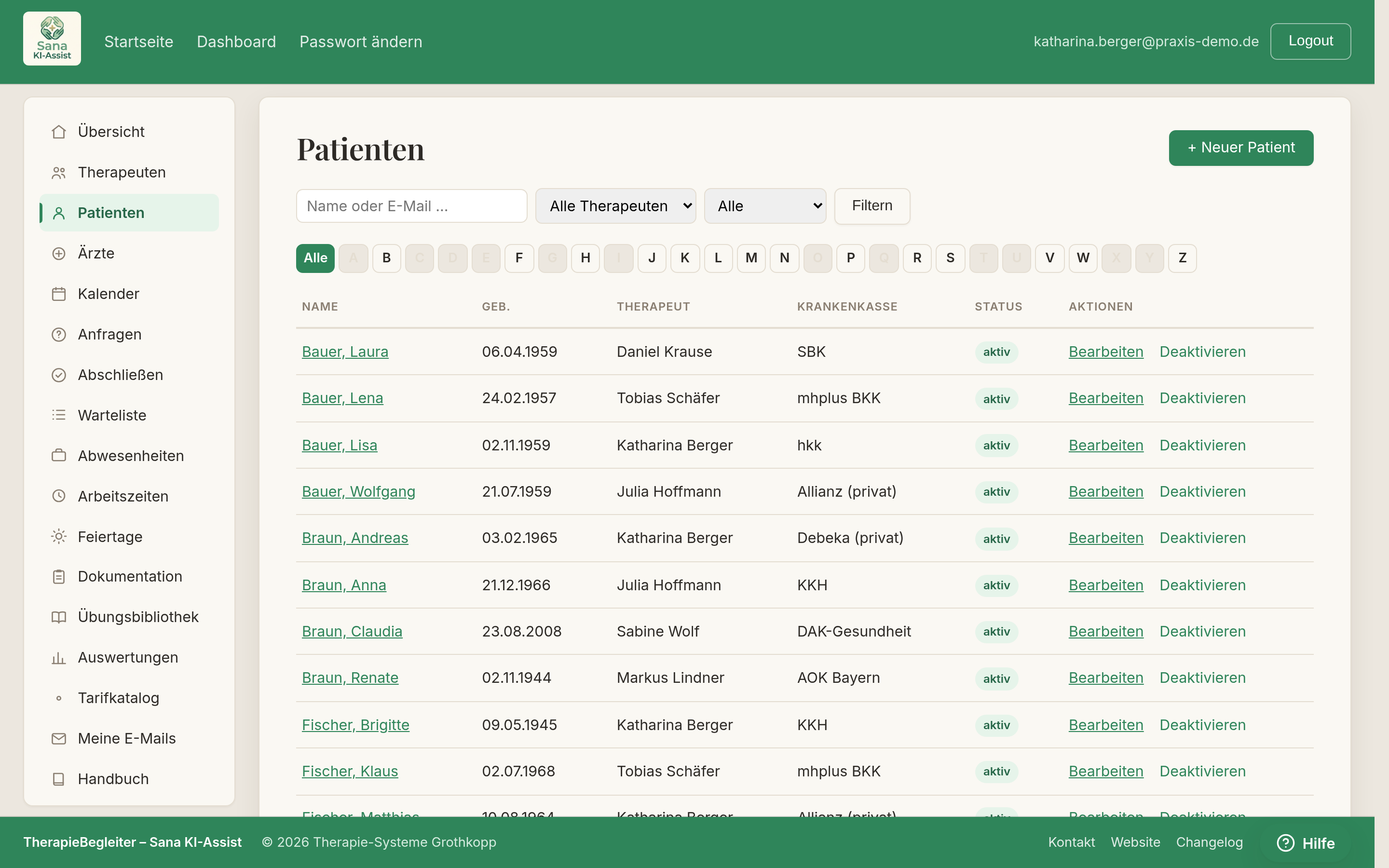
Task: Click Deaktivieren for Bauer, Lisa
Action: point(1202,446)
